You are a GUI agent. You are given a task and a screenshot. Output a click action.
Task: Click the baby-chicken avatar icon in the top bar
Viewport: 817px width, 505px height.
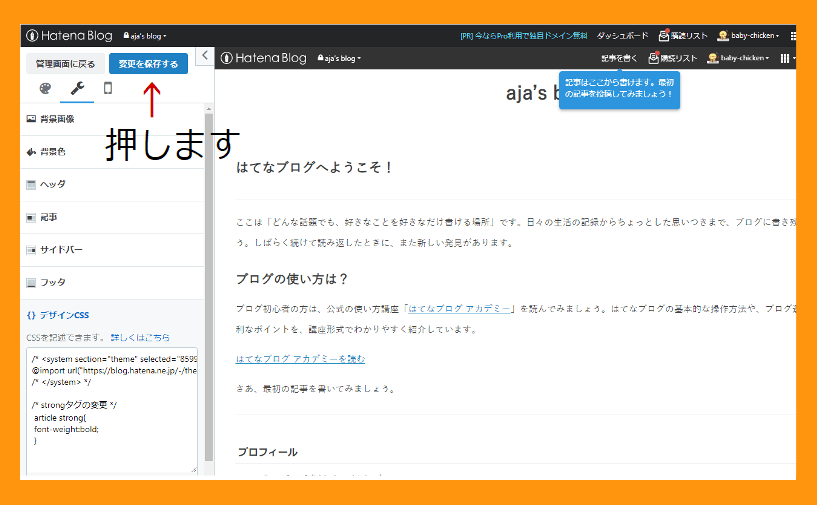[x=723, y=35]
